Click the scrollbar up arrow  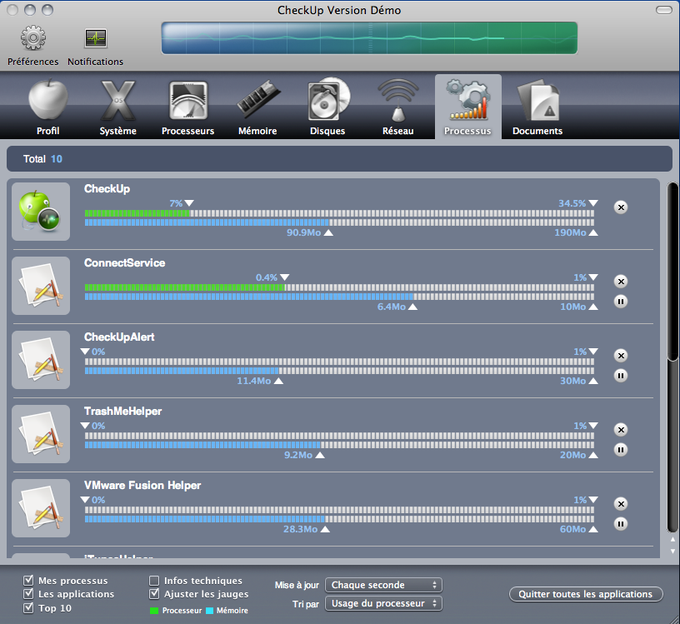[673, 540]
